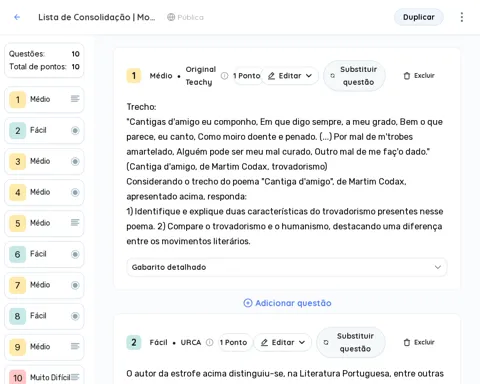
Task: Select question 2 Fácil in sidebar
Action: point(44,130)
